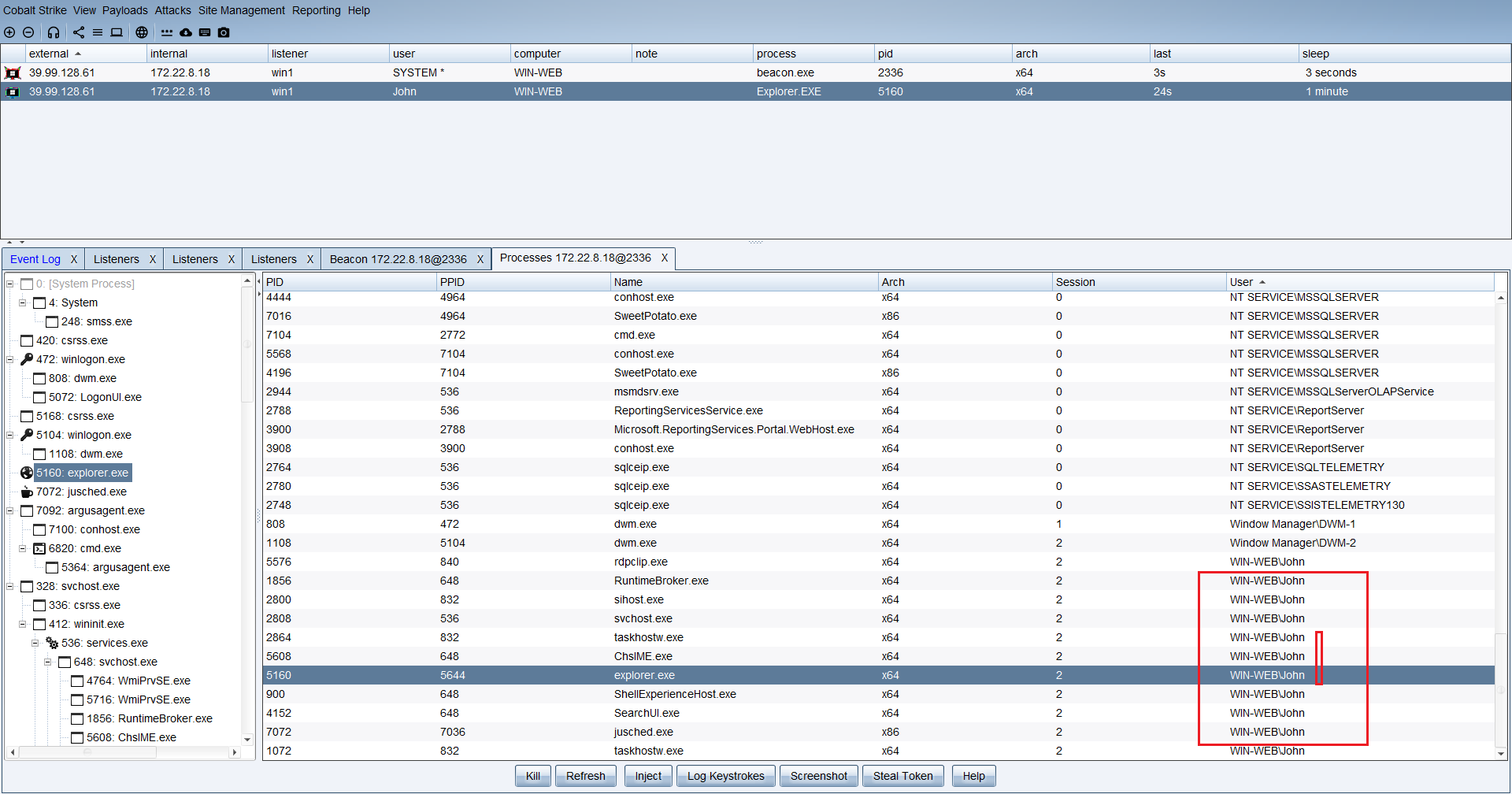The width and height of the screenshot is (1512, 794).
Task: Open the Site Management menu
Action: point(241,10)
